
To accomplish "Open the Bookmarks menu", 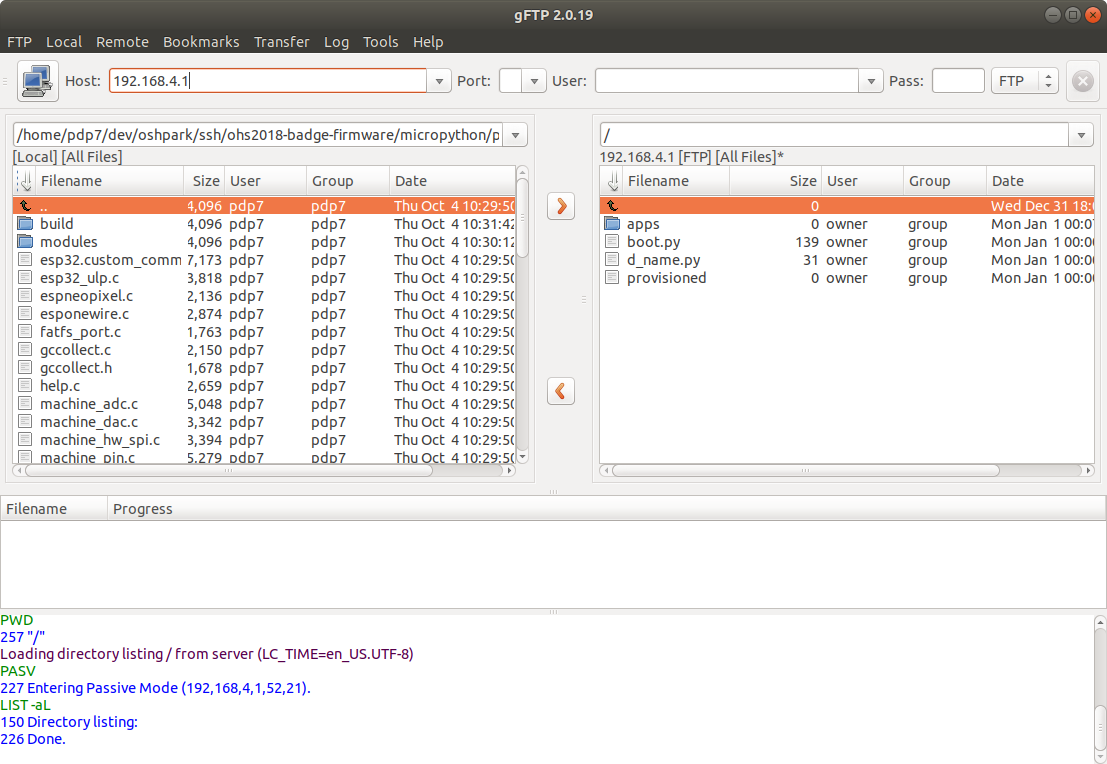I will (x=201, y=42).
